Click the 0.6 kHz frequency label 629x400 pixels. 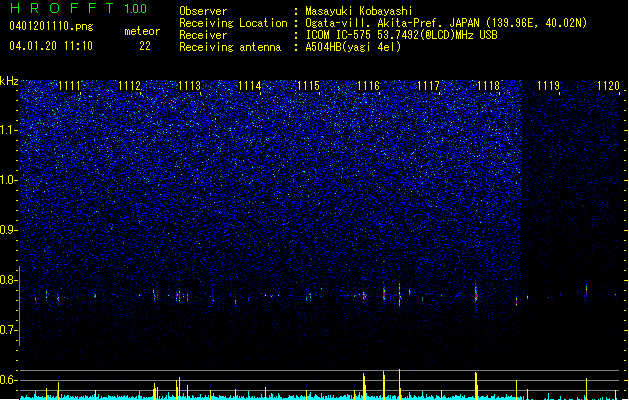point(9,380)
